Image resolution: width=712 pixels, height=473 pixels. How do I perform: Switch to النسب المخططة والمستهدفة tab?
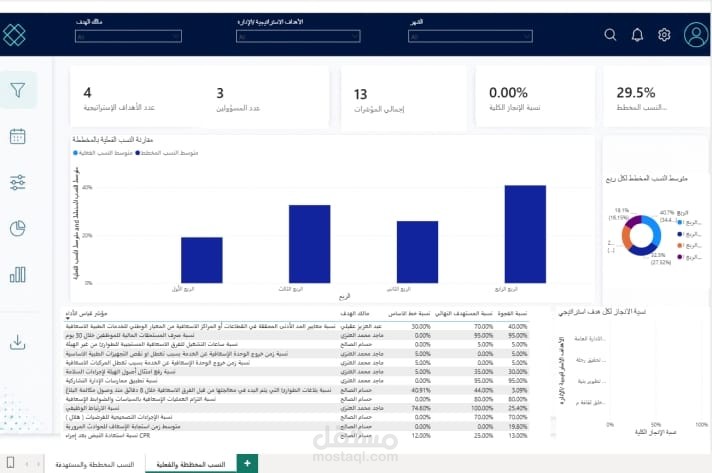[94, 464]
